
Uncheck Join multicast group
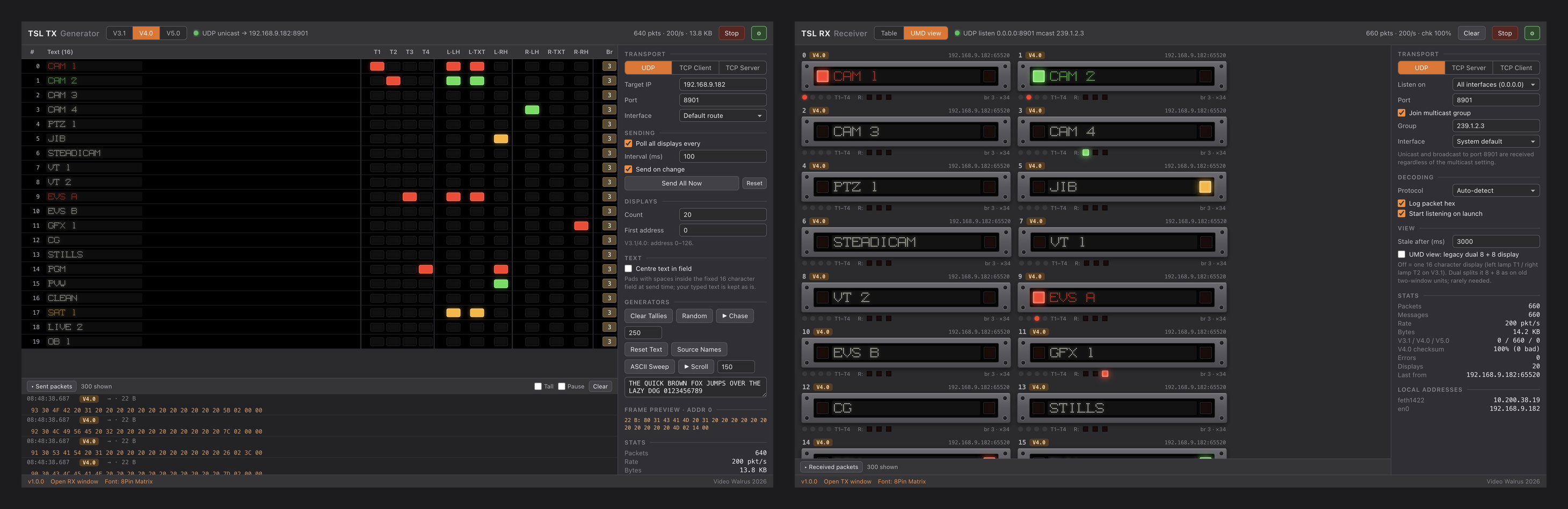(1401, 113)
